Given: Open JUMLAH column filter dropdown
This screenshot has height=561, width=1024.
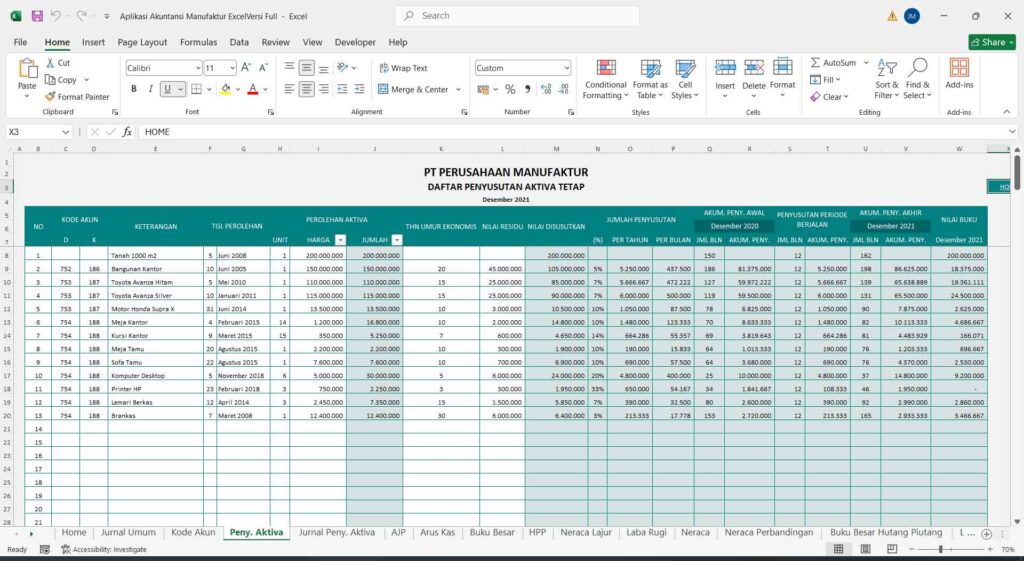Looking at the screenshot, I should [396, 240].
